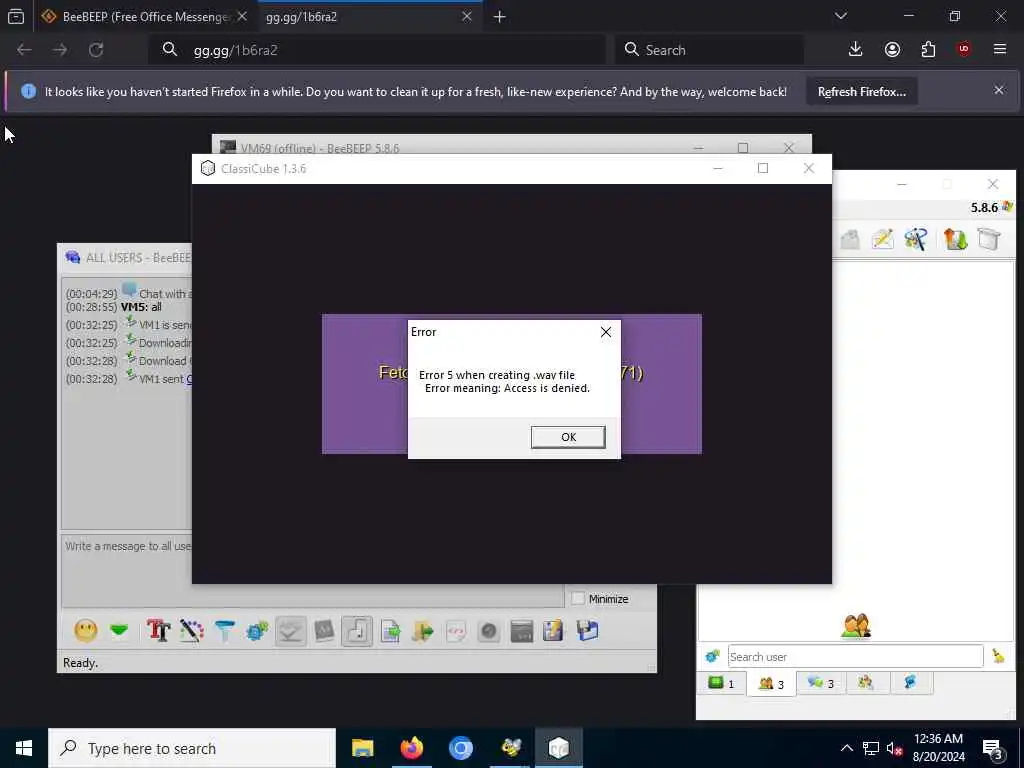Screen dimensions: 1024x768
Task: Open File Explorer from taskbar
Action: click(x=362, y=748)
